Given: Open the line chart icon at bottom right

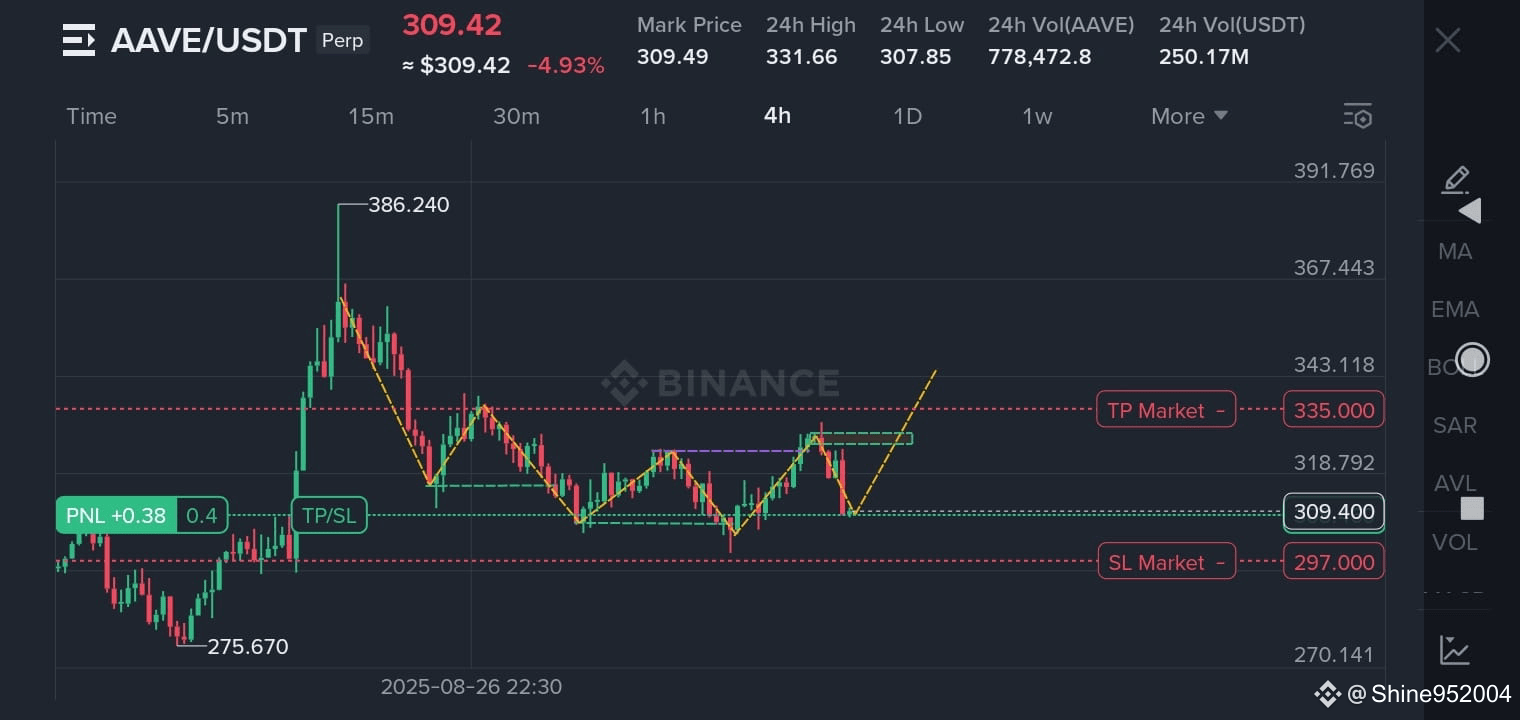Looking at the screenshot, I should 1454,650.
